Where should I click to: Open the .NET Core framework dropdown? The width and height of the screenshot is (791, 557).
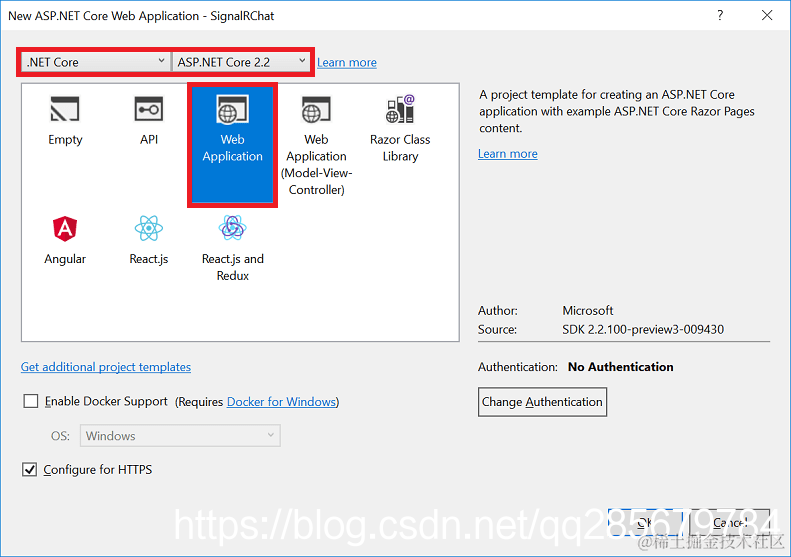pos(95,62)
